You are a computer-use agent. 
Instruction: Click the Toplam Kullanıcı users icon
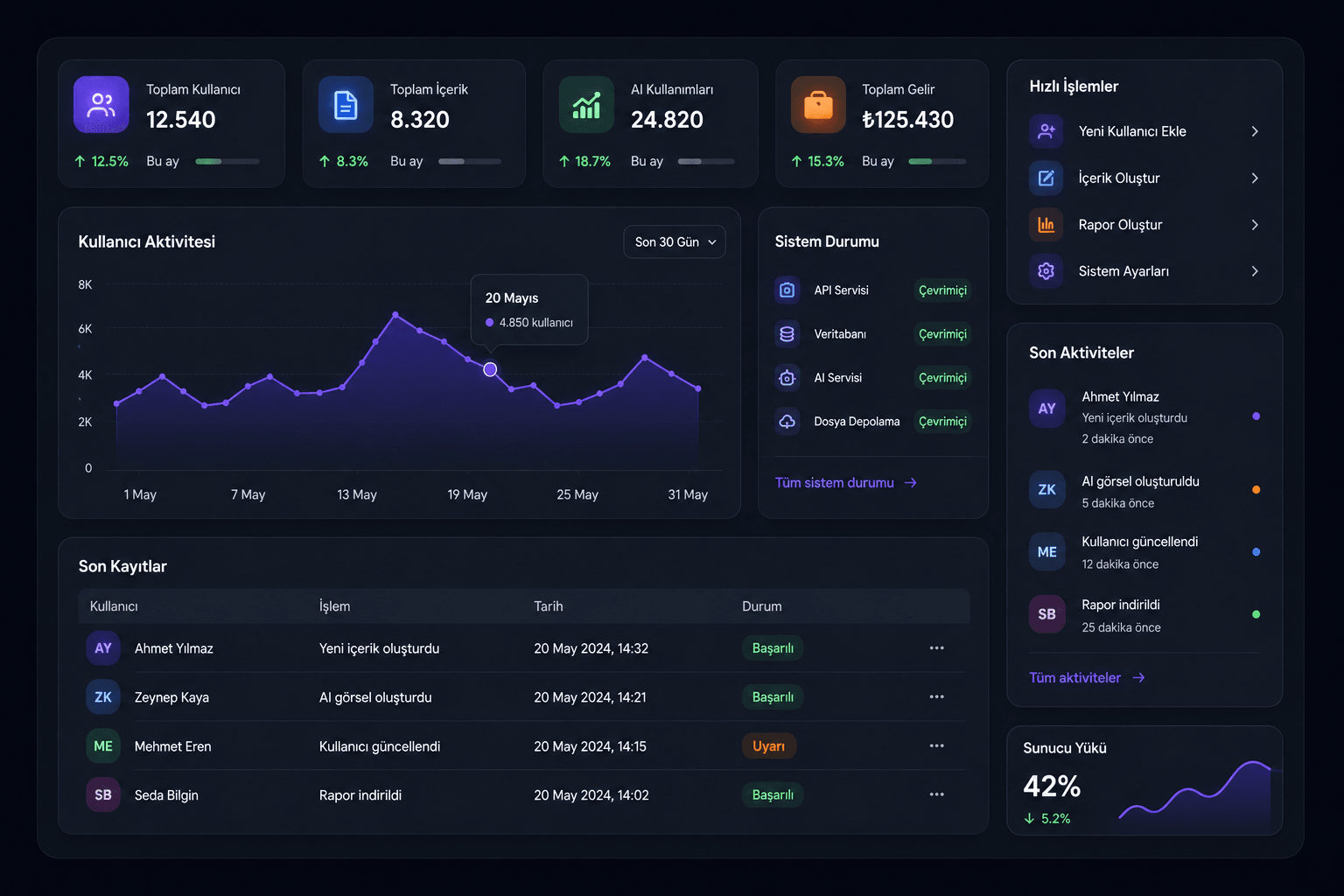pos(101,105)
